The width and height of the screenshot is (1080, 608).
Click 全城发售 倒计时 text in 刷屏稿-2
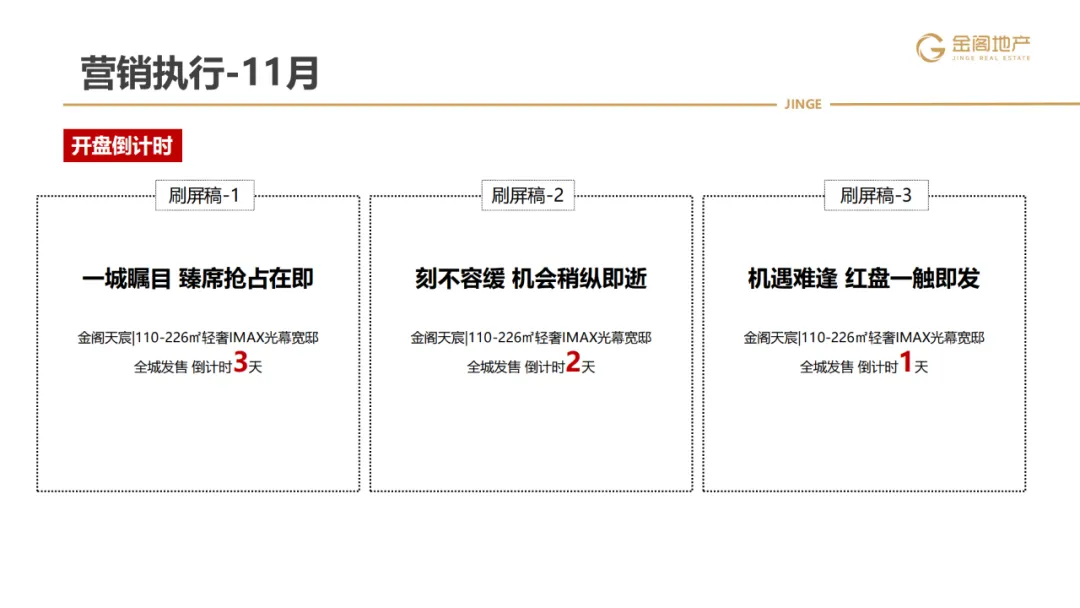[516, 367]
